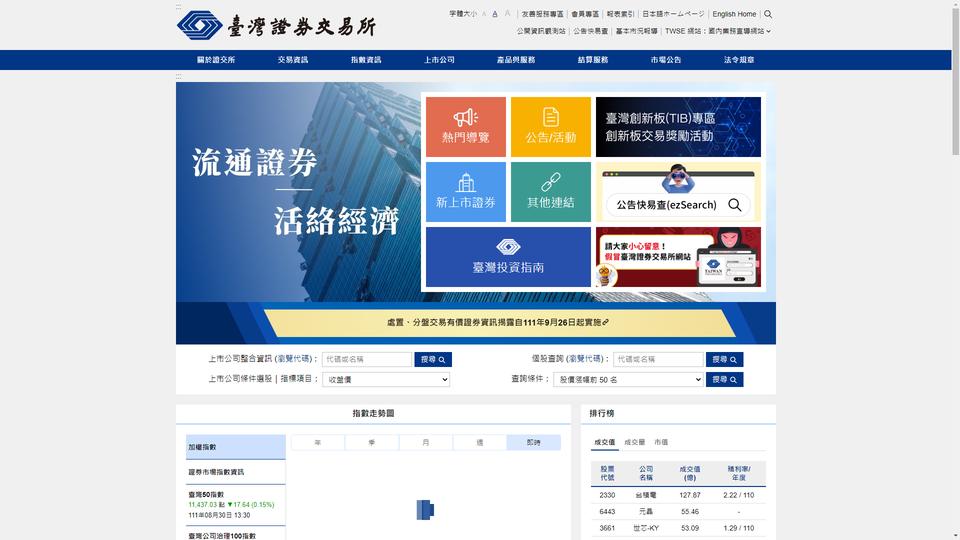Switch chart range to 年
960x540 pixels.
tap(318, 443)
